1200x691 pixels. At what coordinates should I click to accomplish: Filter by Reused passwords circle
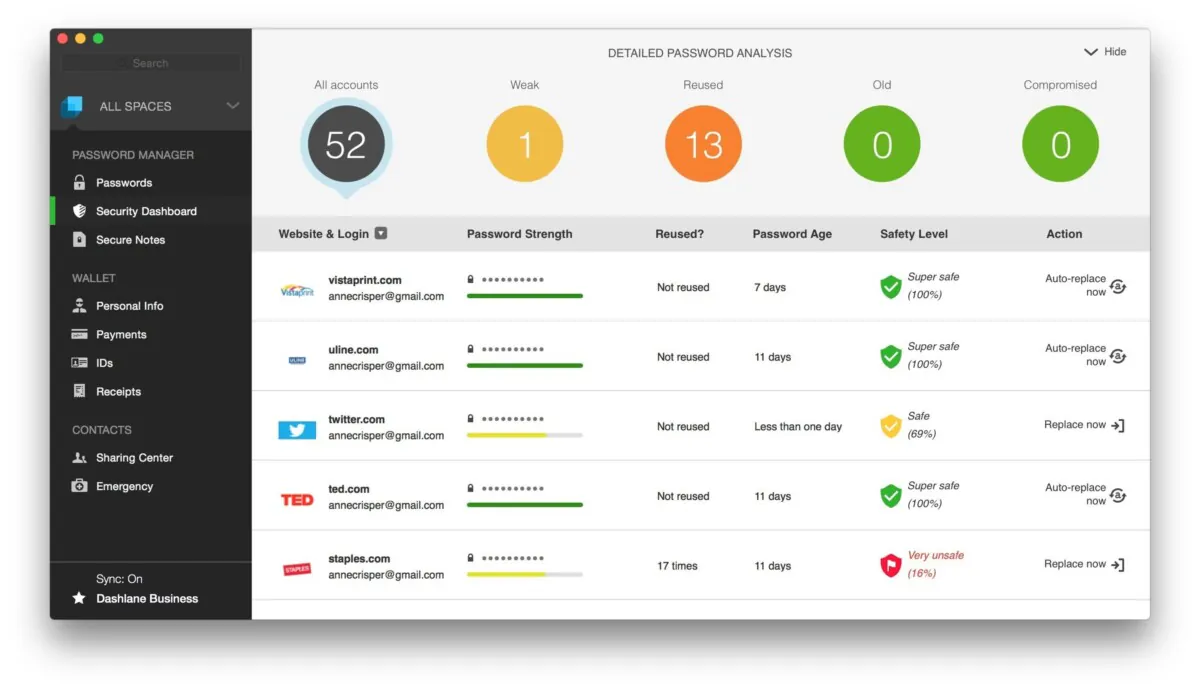(x=703, y=145)
